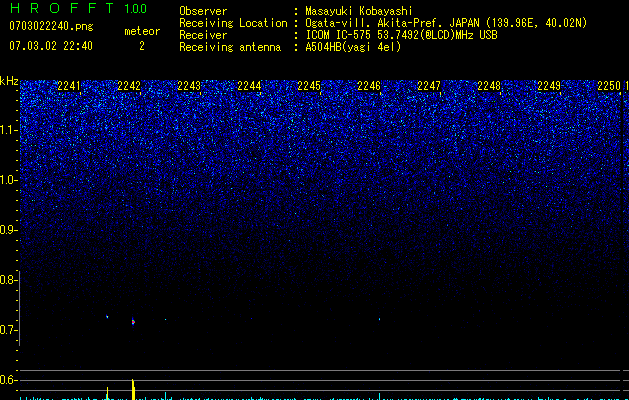This screenshot has height=400, width=629.
Task: Click the 2242 time marker
Action: pyautogui.click(x=129, y=86)
